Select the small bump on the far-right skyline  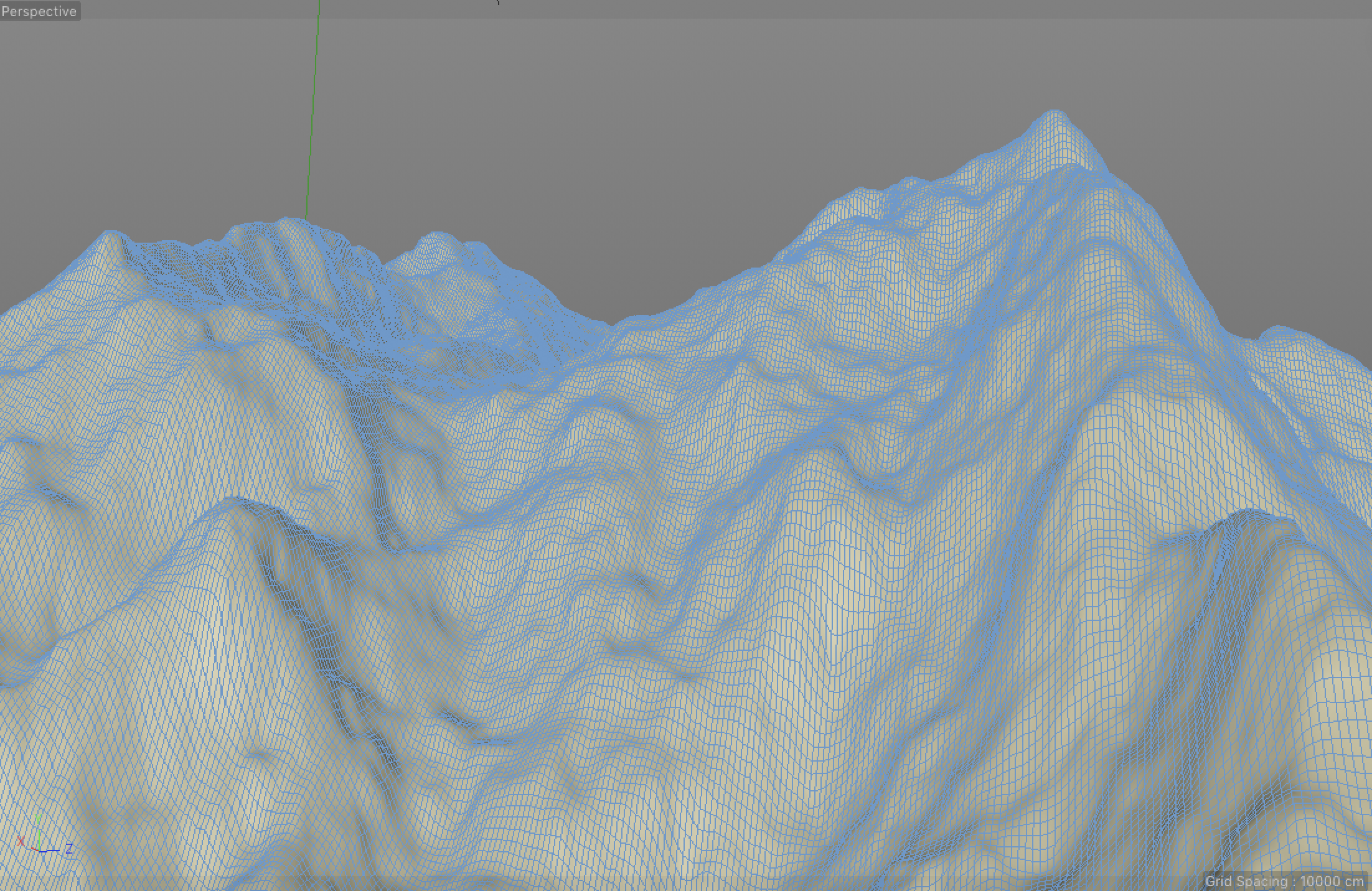[x=1277, y=329]
